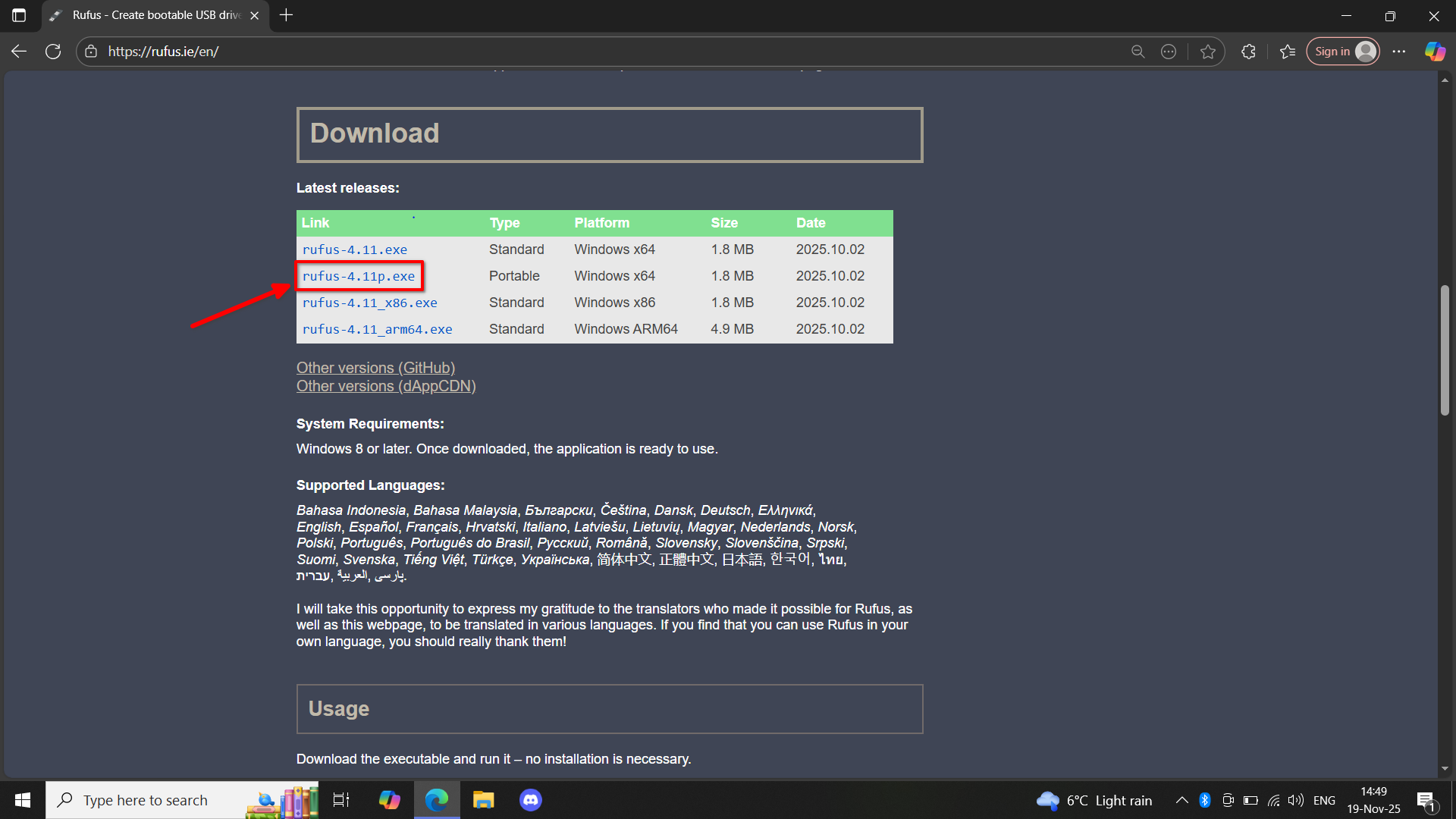Viewport: 1456px width, 819px height.
Task: Launch Copilot from browser toolbar
Action: pyautogui.click(x=1435, y=52)
